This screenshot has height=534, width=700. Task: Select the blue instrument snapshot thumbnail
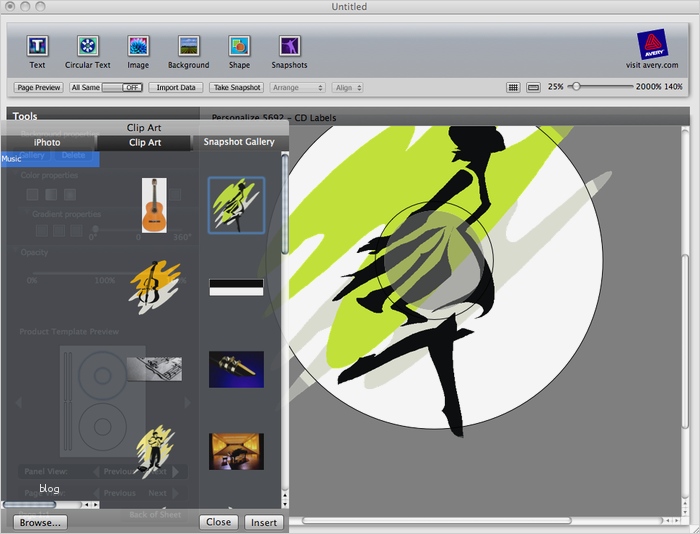pyautogui.click(x=236, y=369)
